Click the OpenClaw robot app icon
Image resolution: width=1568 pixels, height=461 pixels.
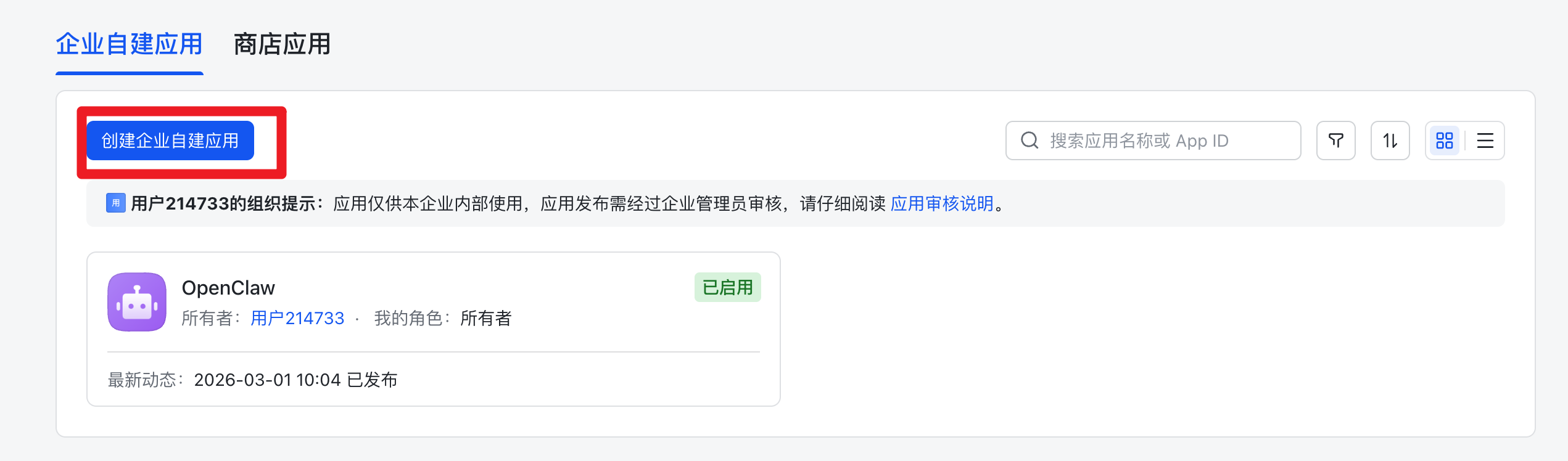click(x=137, y=302)
